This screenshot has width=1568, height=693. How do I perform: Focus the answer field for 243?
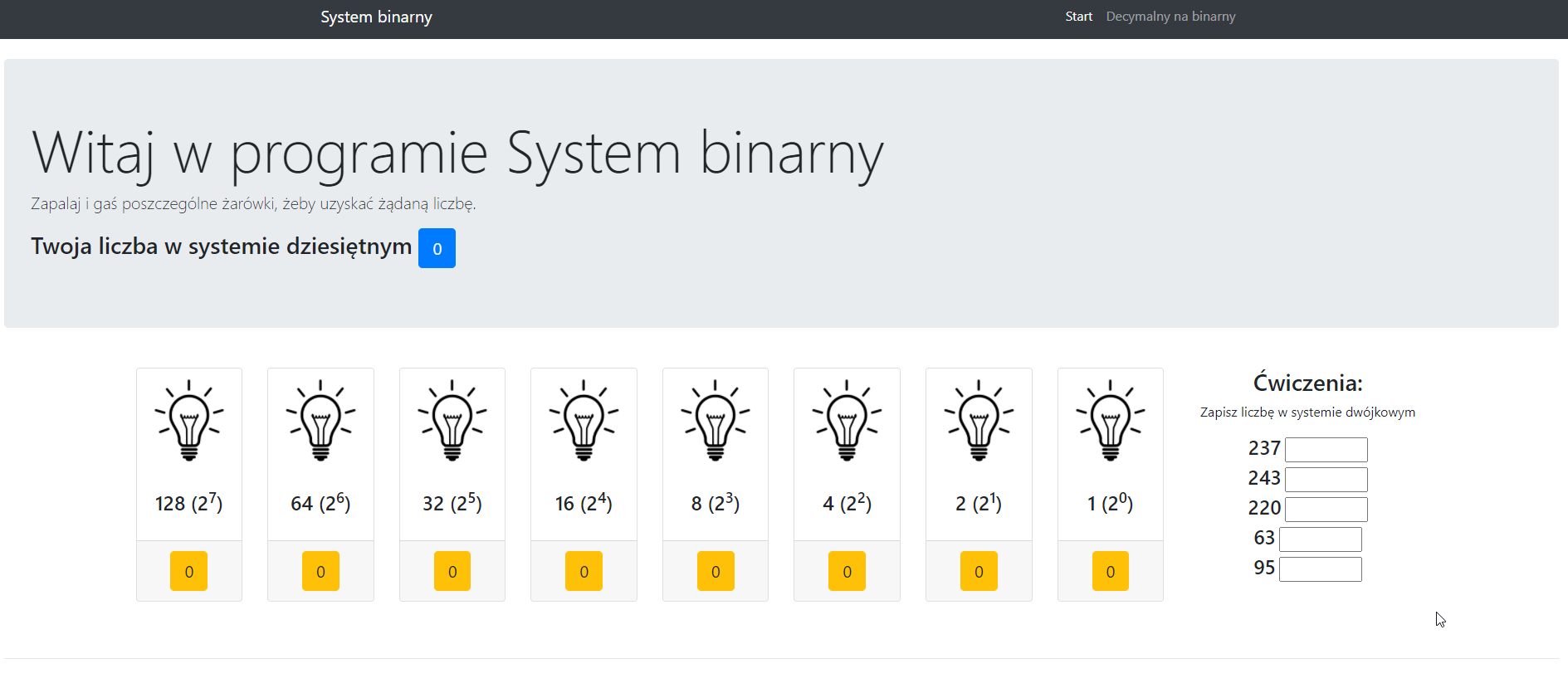(1326, 480)
